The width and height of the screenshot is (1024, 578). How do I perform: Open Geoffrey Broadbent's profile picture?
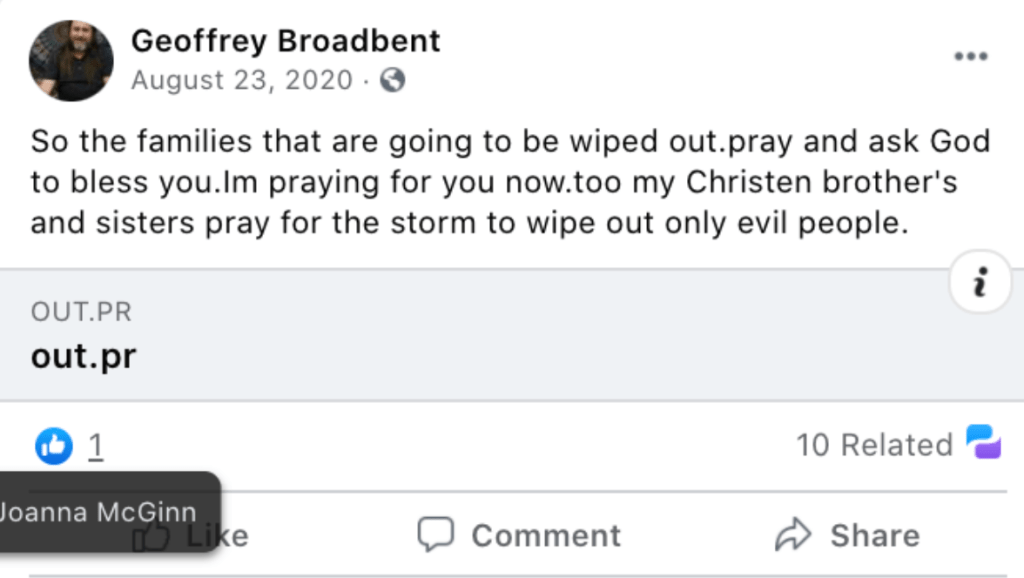(x=71, y=60)
